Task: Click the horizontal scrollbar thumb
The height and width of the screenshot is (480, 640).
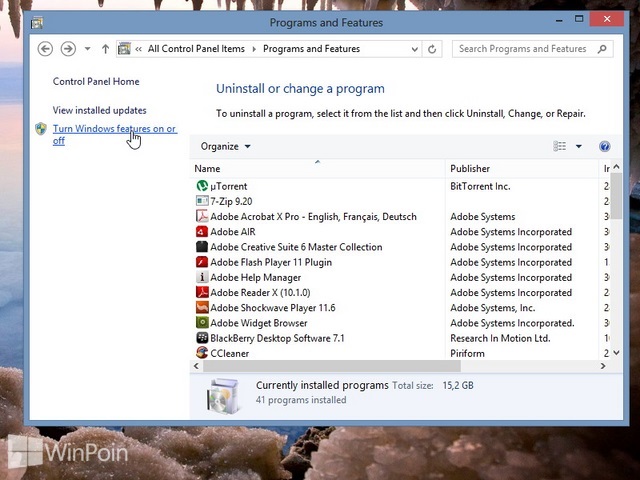Action: [332, 366]
